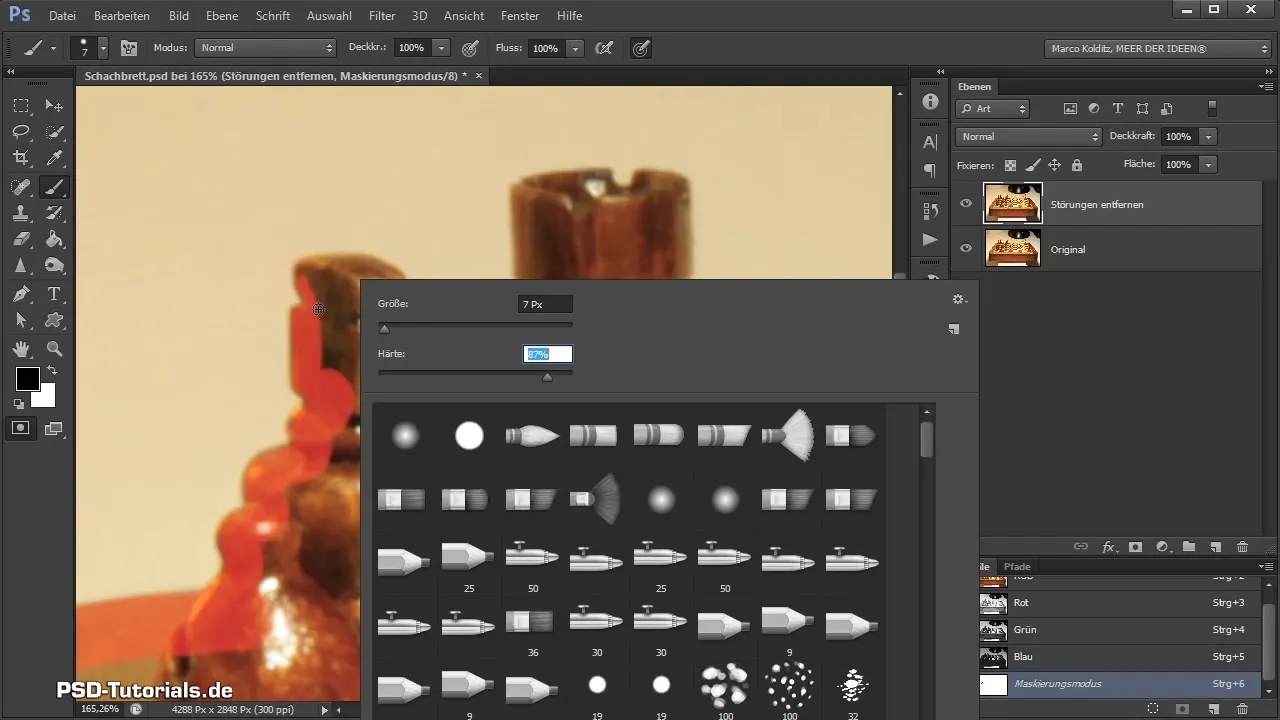1280x720 pixels.
Task: Toggle lock position
Action: [1054, 165]
